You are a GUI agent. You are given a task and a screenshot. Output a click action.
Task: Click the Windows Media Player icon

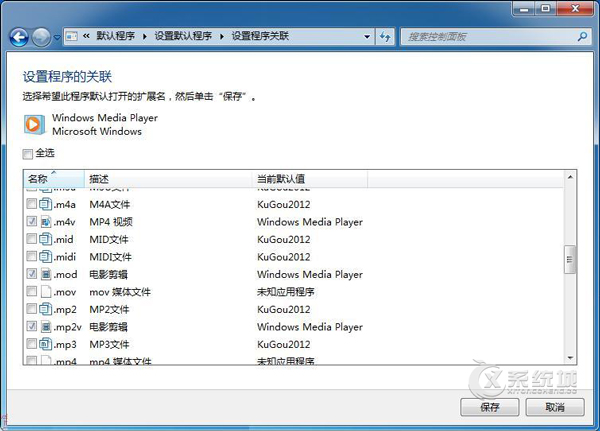click(x=33, y=124)
